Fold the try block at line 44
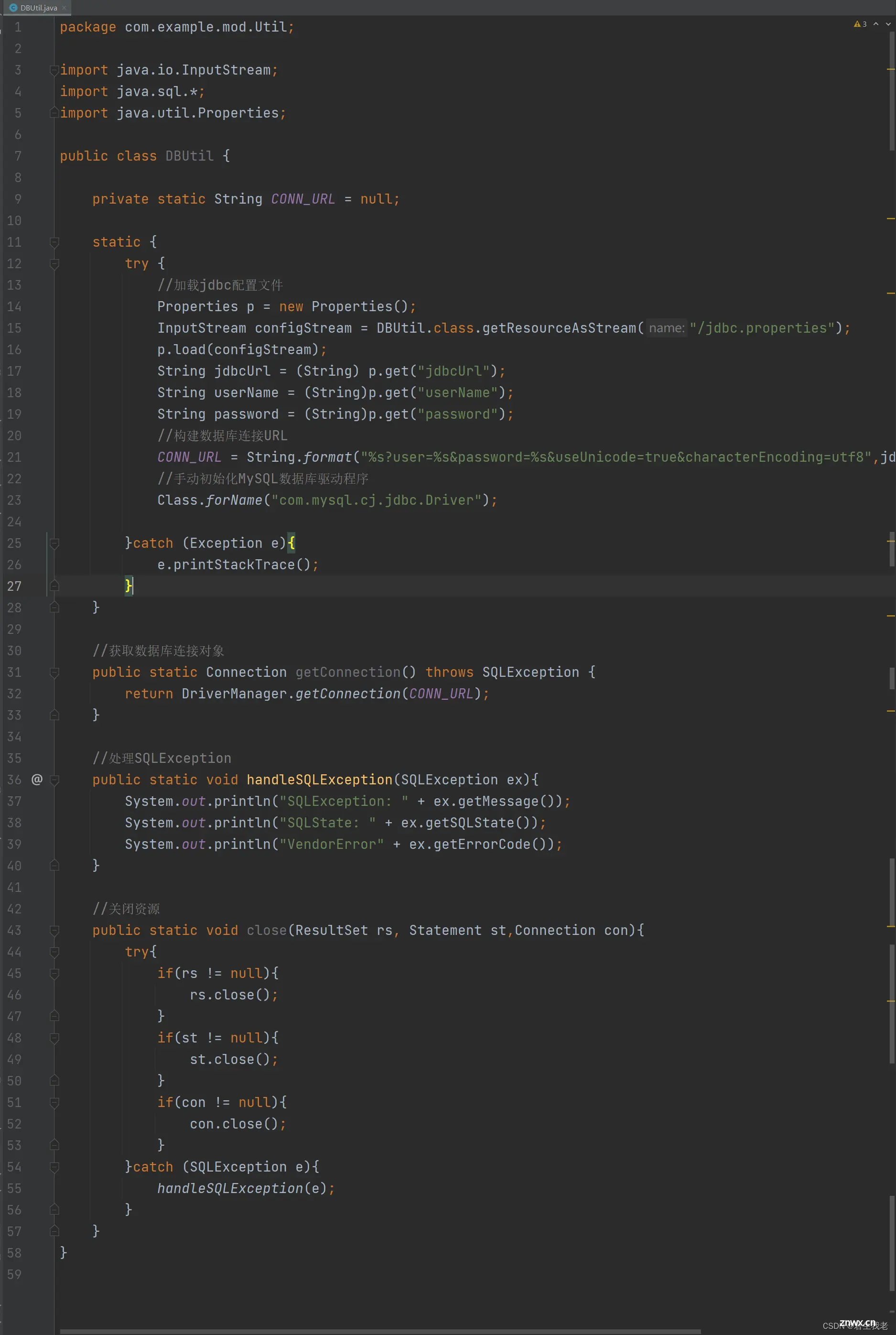 pyautogui.click(x=54, y=952)
